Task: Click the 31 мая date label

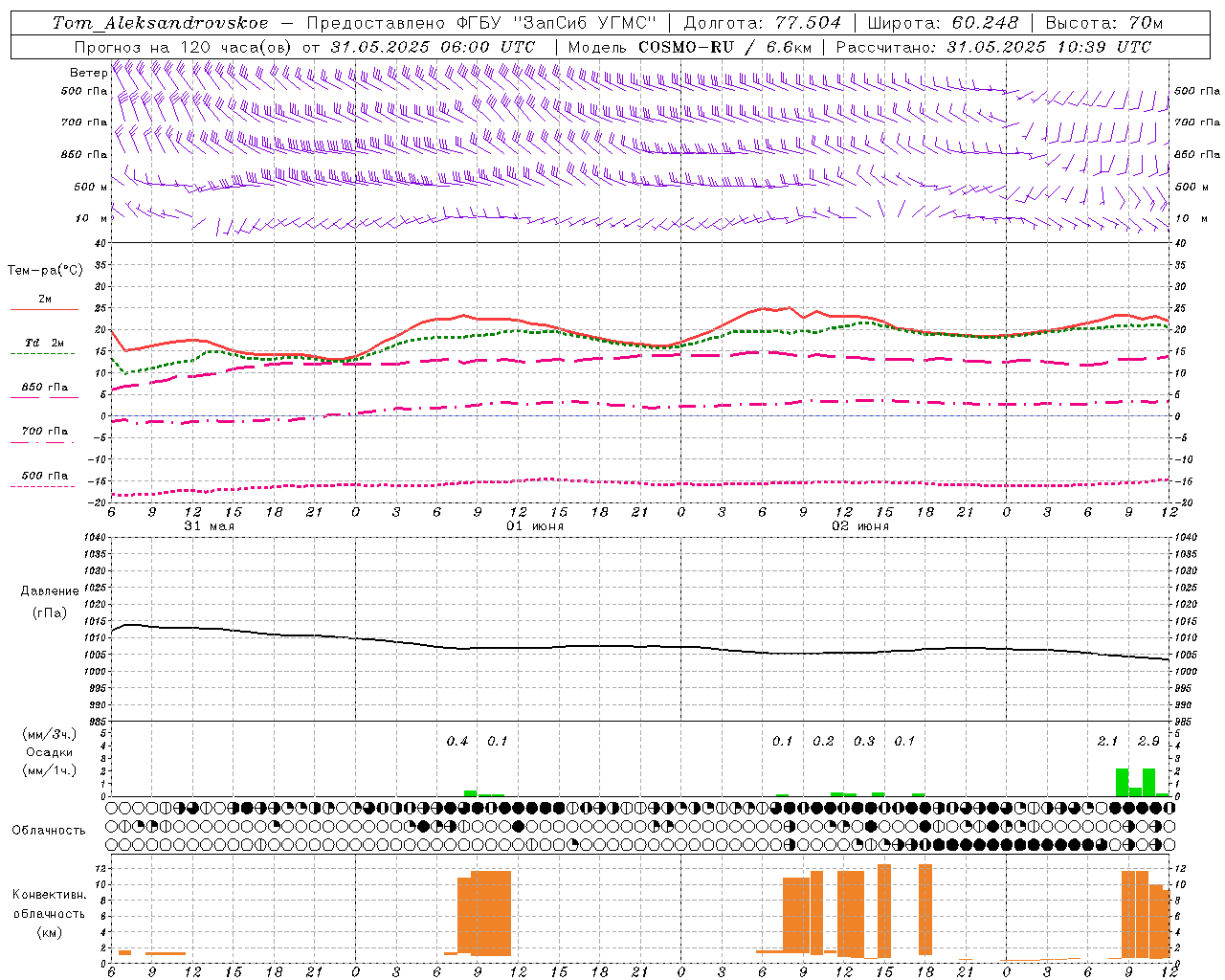Action: click(210, 526)
